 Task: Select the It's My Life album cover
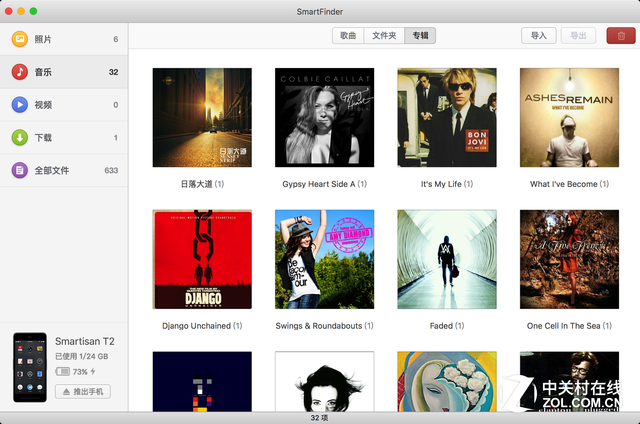pyautogui.click(x=447, y=117)
